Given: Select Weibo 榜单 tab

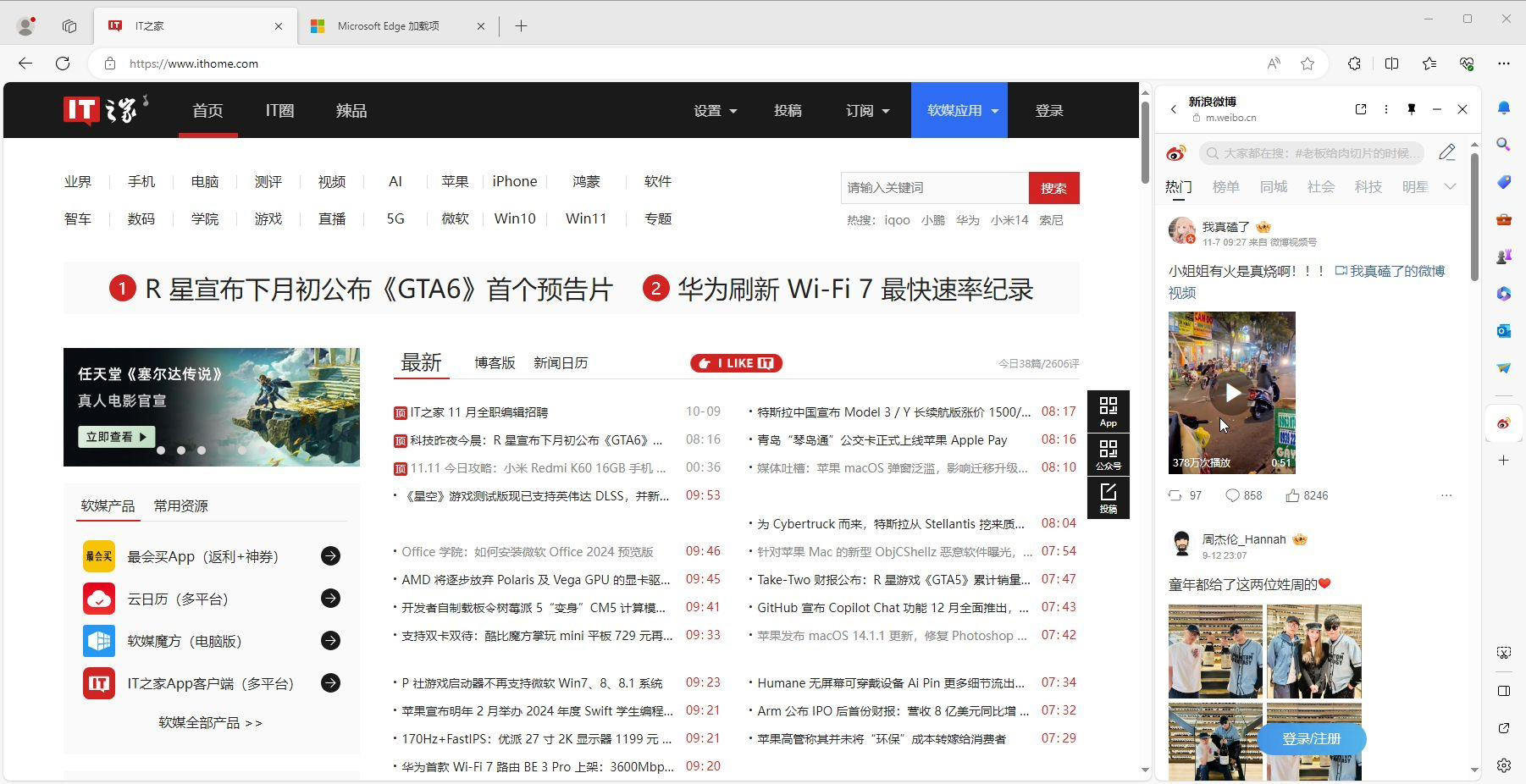Looking at the screenshot, I should (1225, 186).
